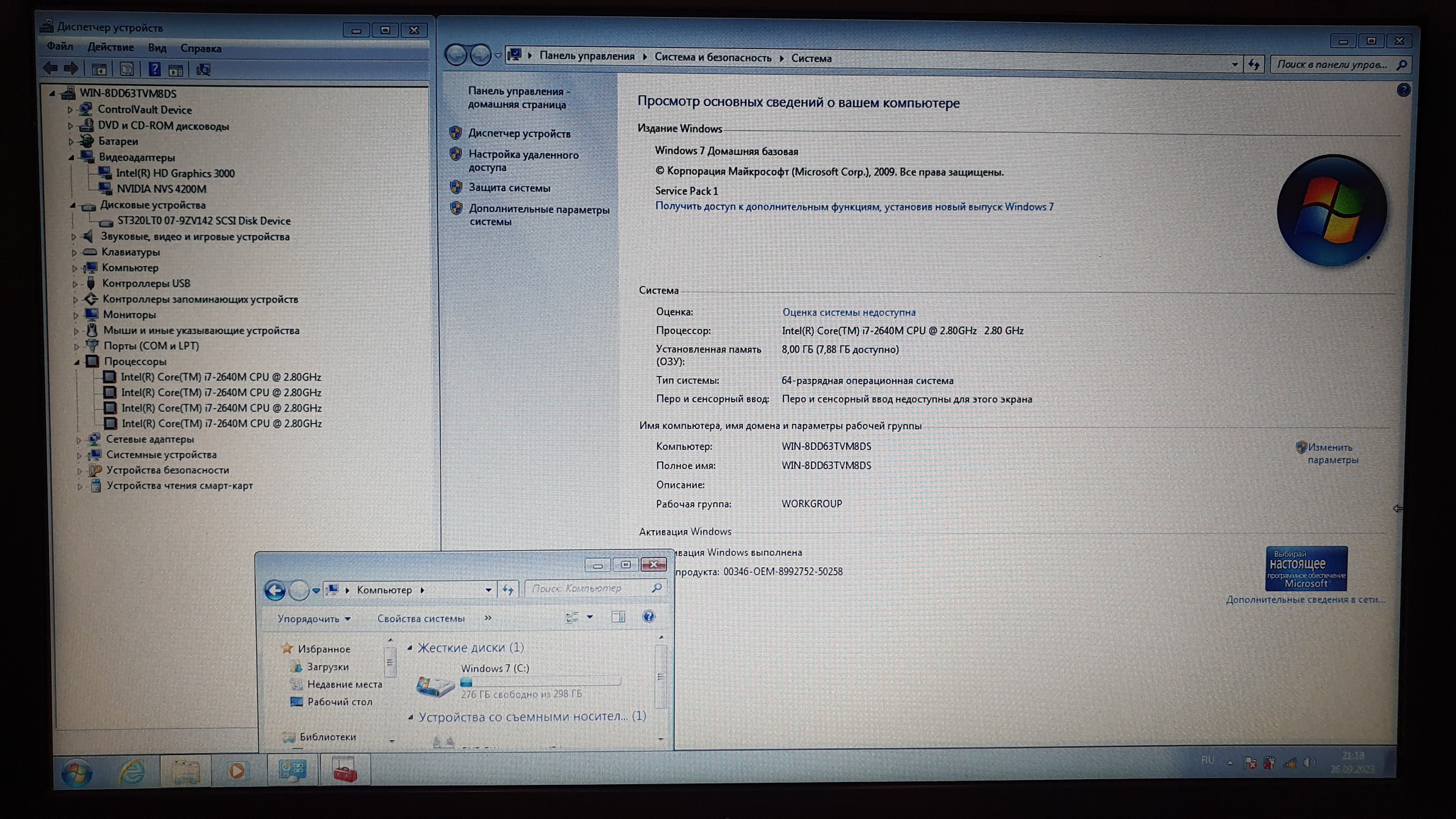This screenshot has width=1456, height=819.
Task: Expand the Сетевые адаптеры tree node
Action: [x=79, y=439]
